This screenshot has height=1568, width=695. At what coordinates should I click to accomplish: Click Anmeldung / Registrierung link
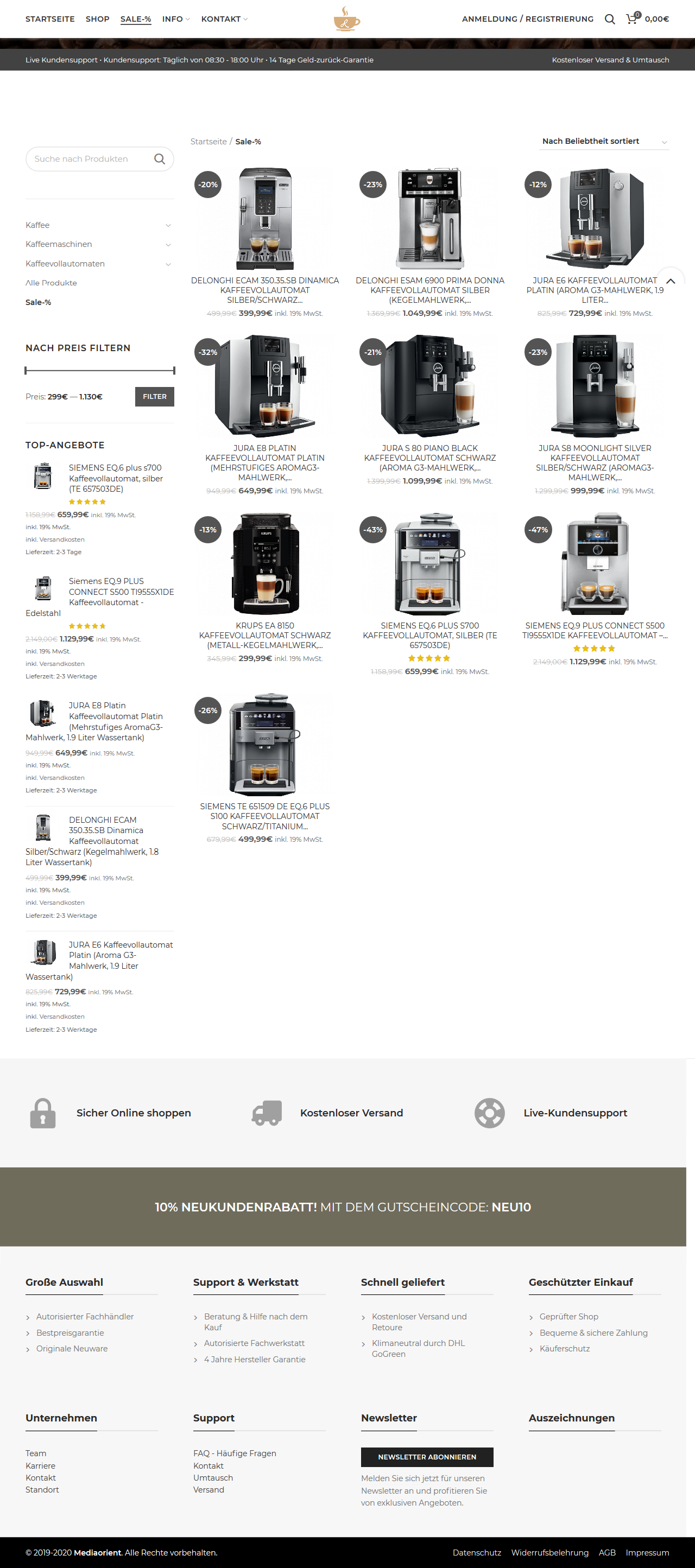527,19
